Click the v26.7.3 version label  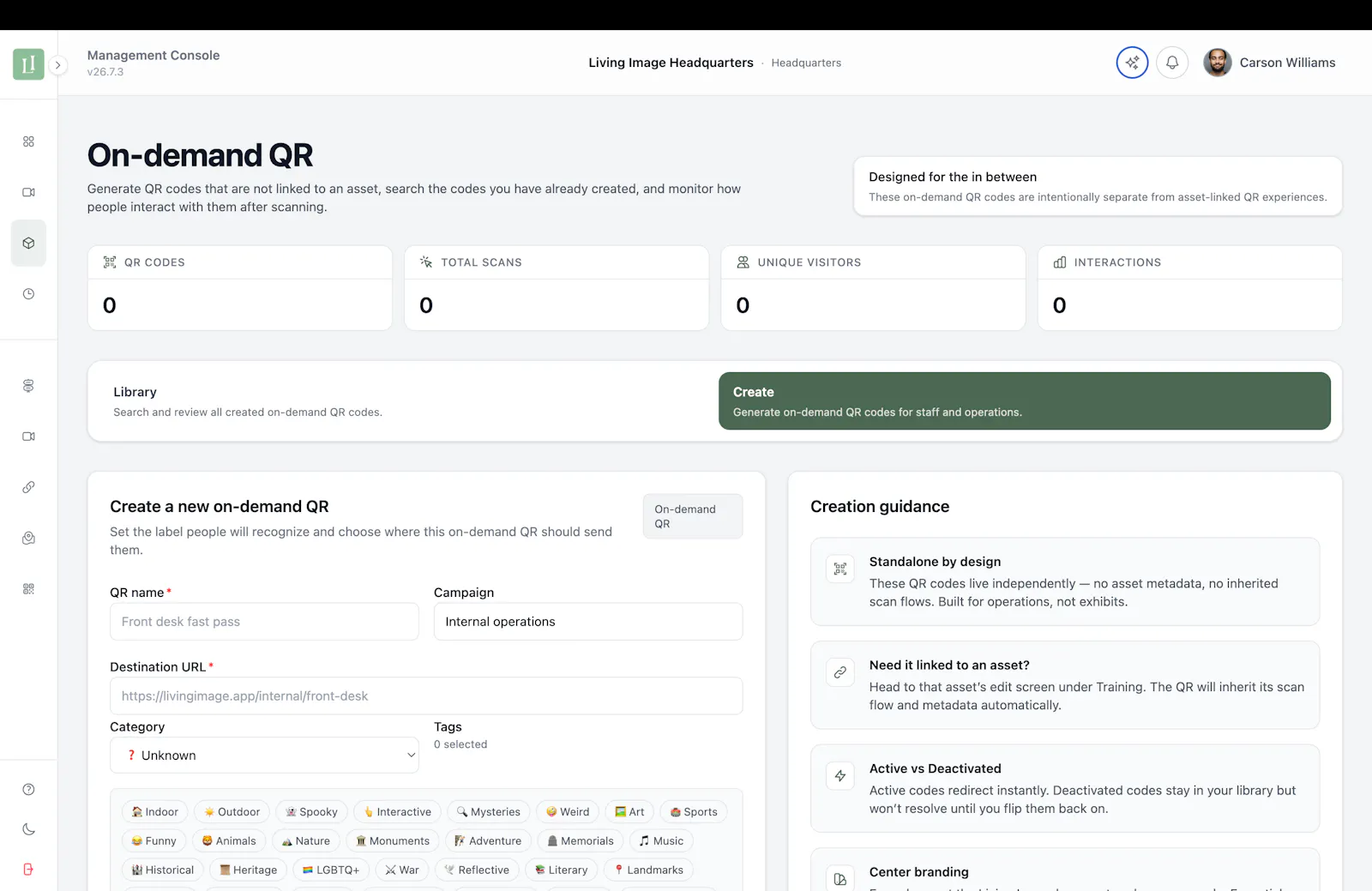coord(105,72)
